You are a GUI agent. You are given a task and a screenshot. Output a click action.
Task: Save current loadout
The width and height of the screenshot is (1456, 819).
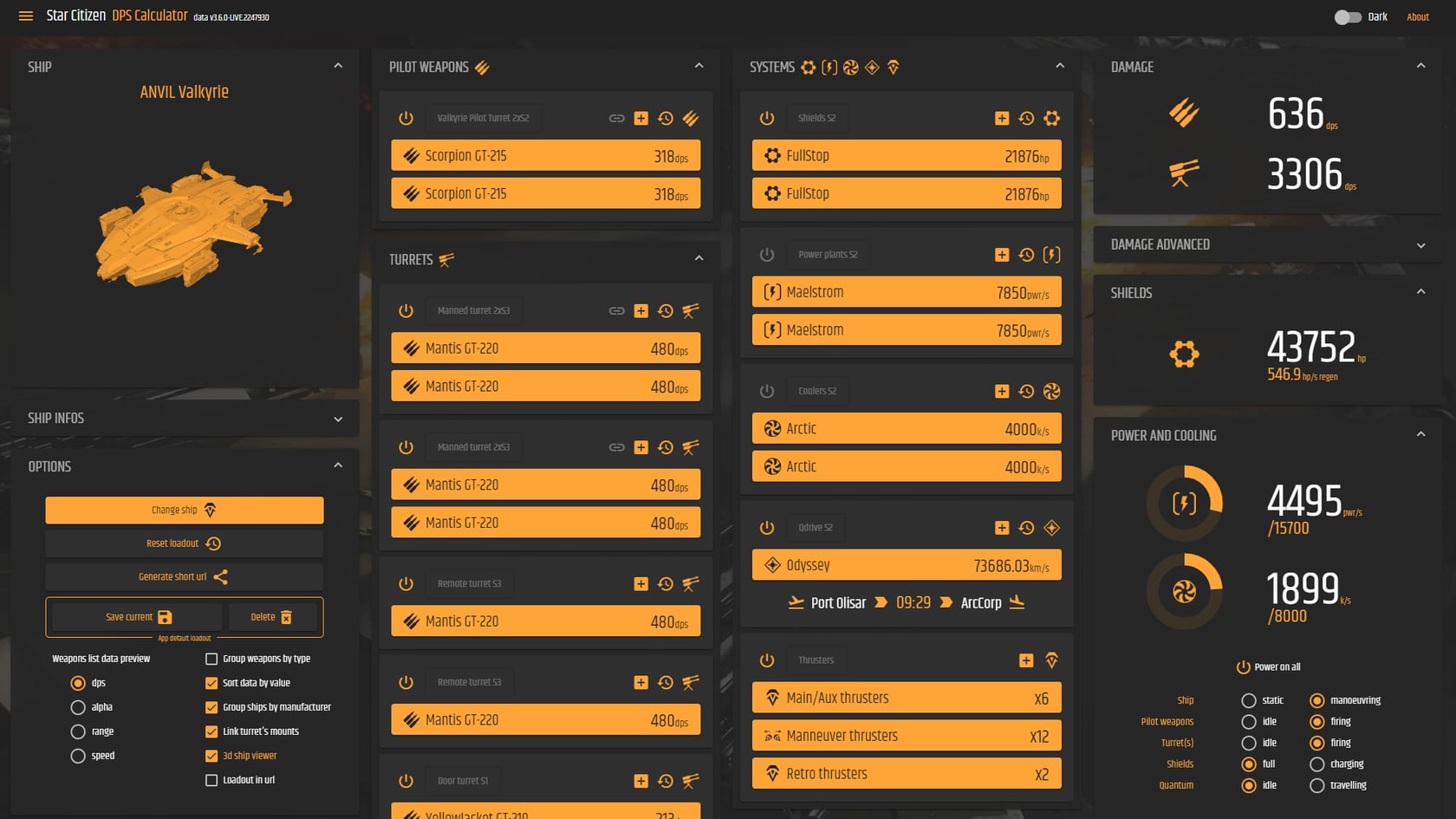coord(138,617)
